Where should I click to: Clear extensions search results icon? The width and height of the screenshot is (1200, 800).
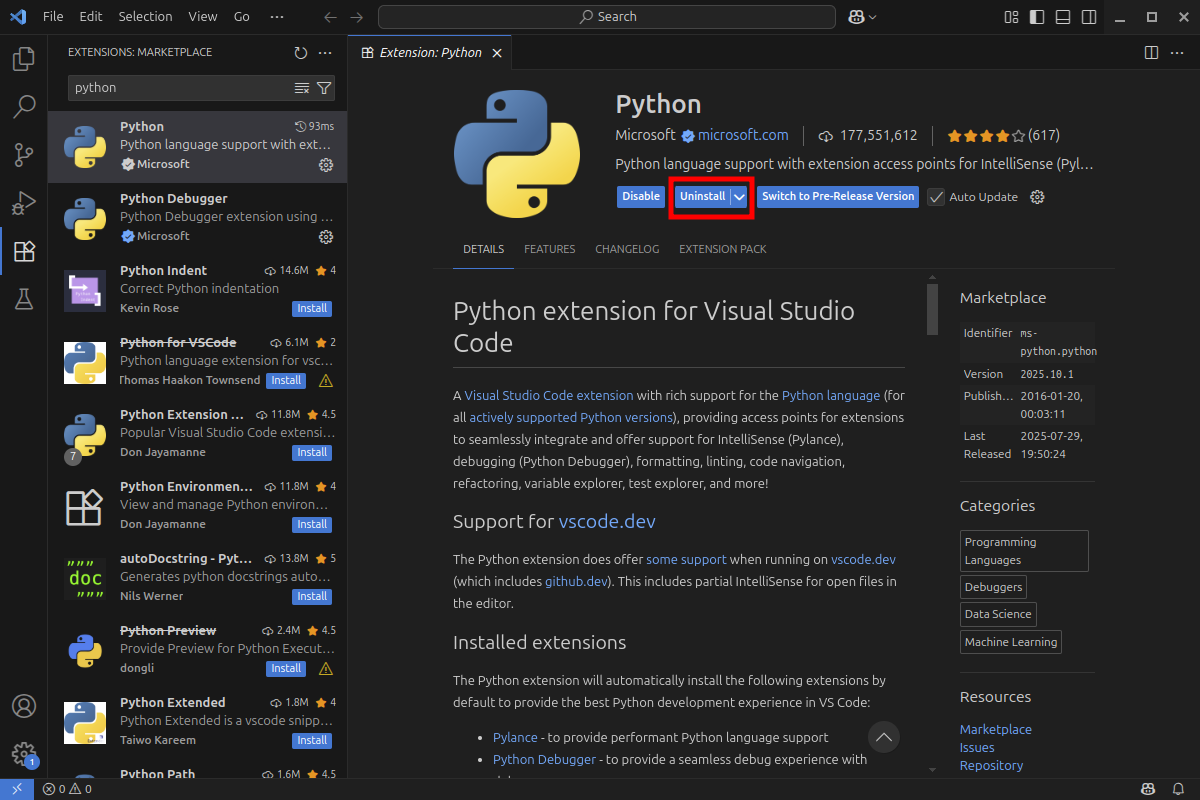[302, 88]
